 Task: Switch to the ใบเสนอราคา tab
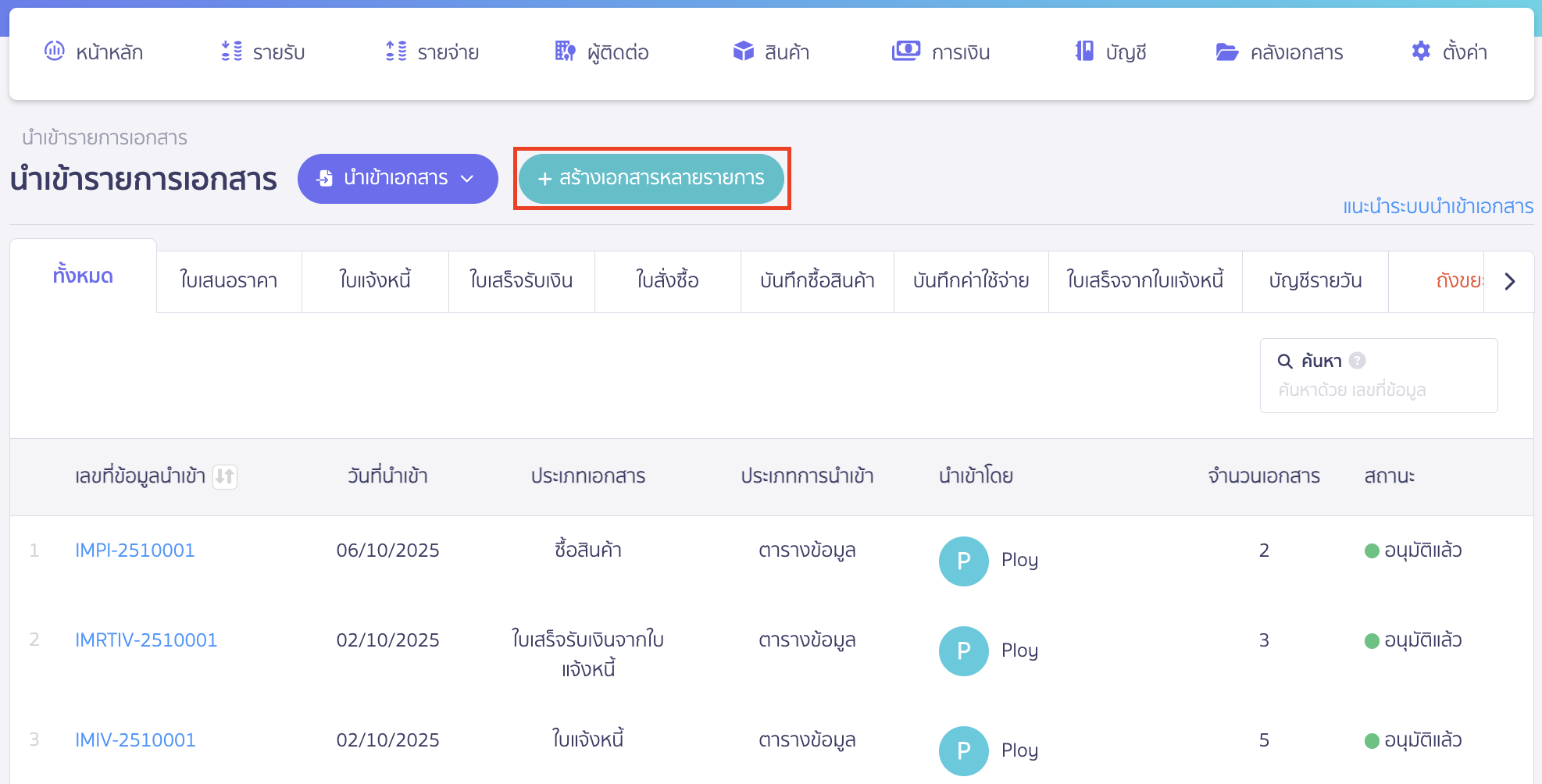229,281
